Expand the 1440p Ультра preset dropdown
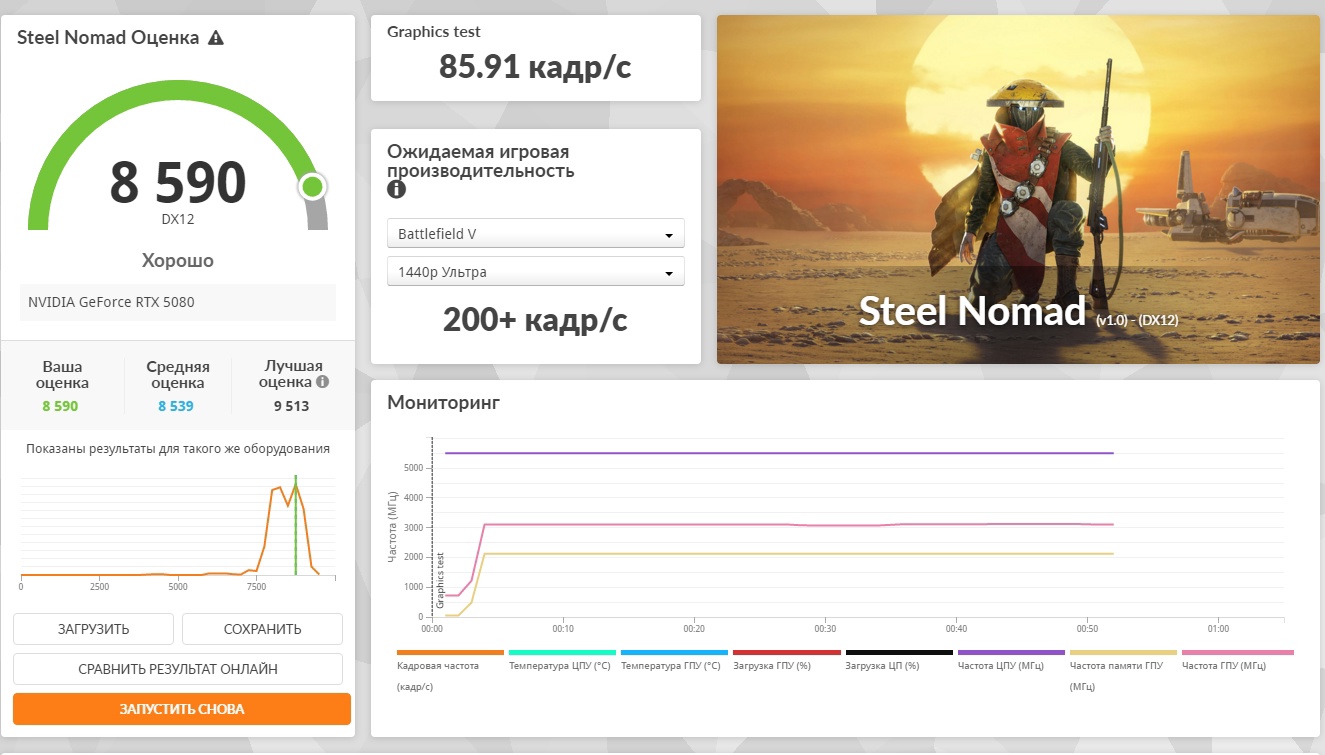The image size is (1325, 755). (536, 272)
